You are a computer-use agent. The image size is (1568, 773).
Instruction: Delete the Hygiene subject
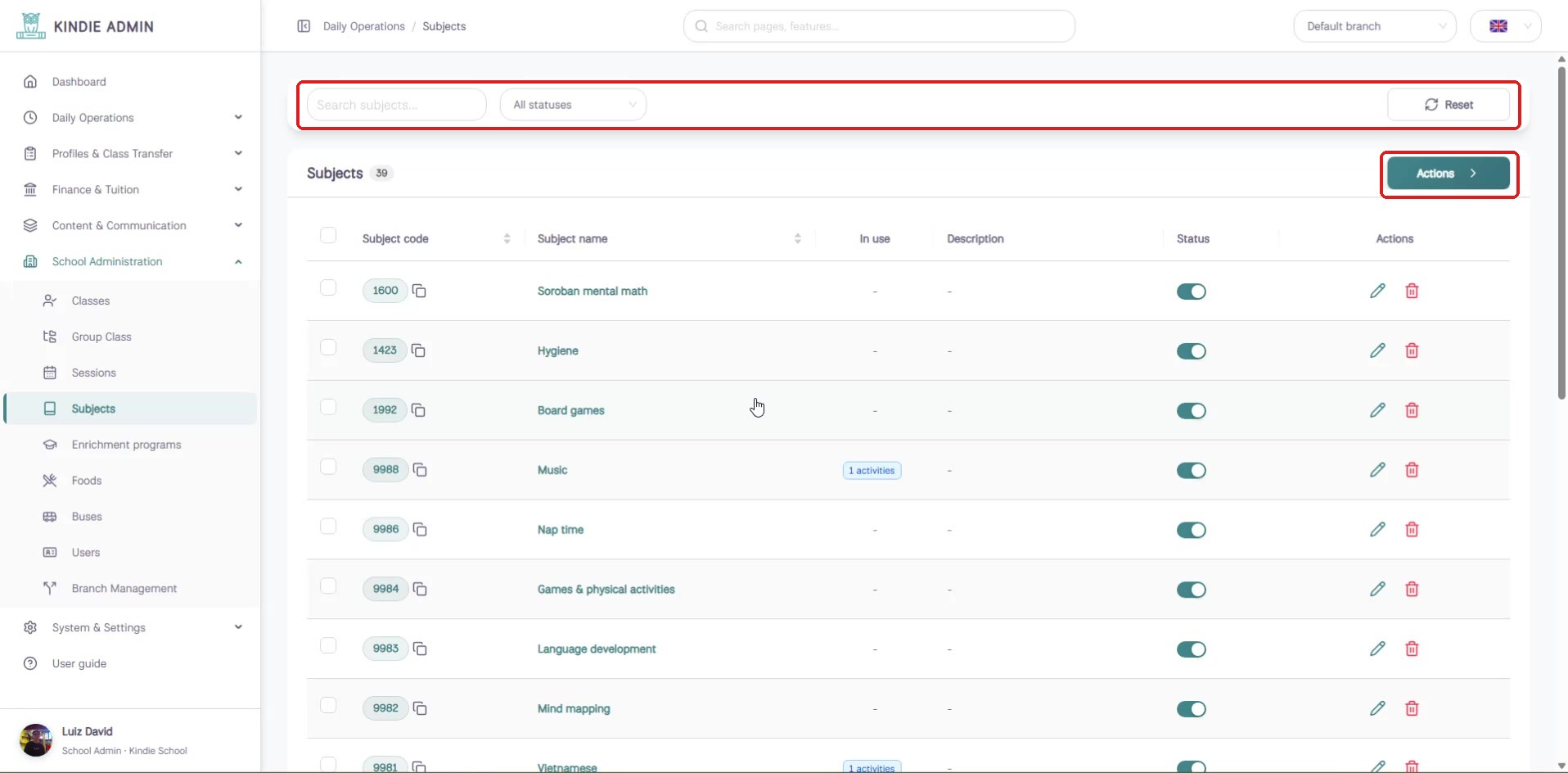pyautogui.click(x=1412, y=350)
